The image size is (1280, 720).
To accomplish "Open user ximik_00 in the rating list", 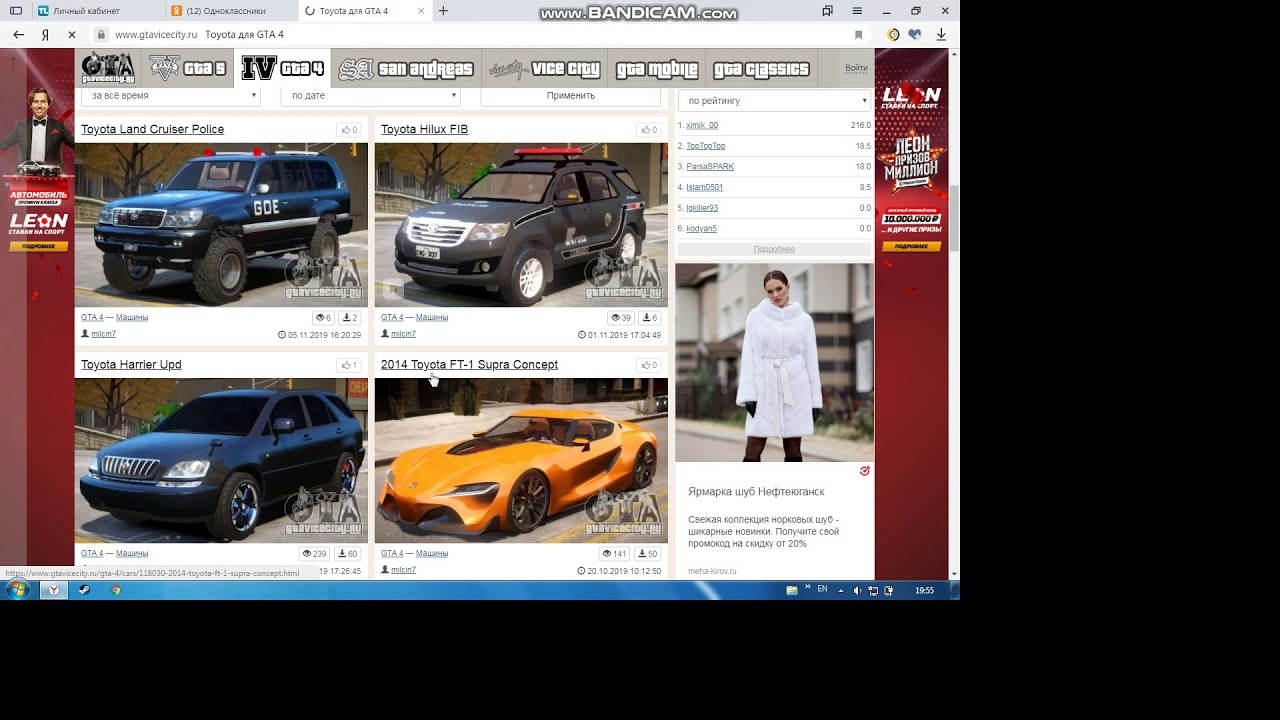I will (x=702, y=126).
